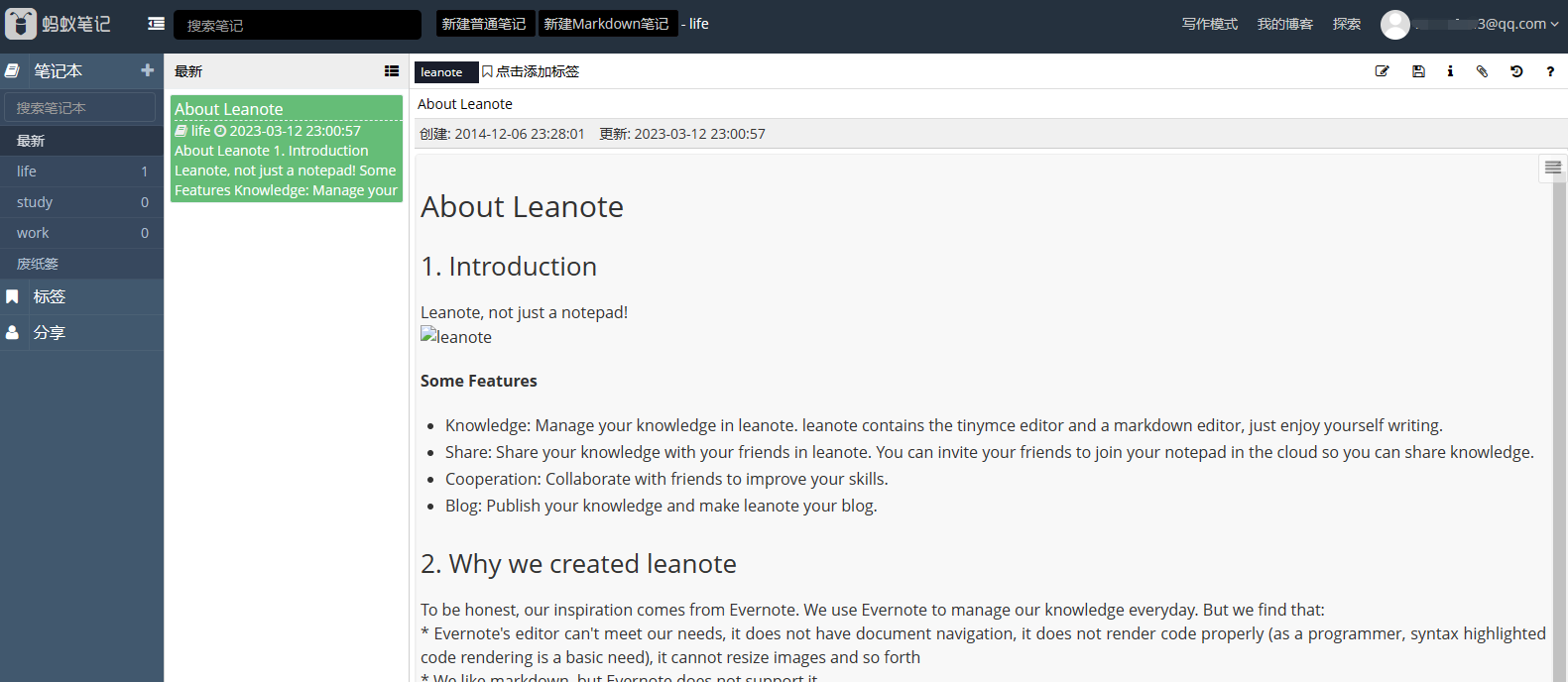
Task: Click the '- life' notebook label in header
Action: [x=695, y=24]
